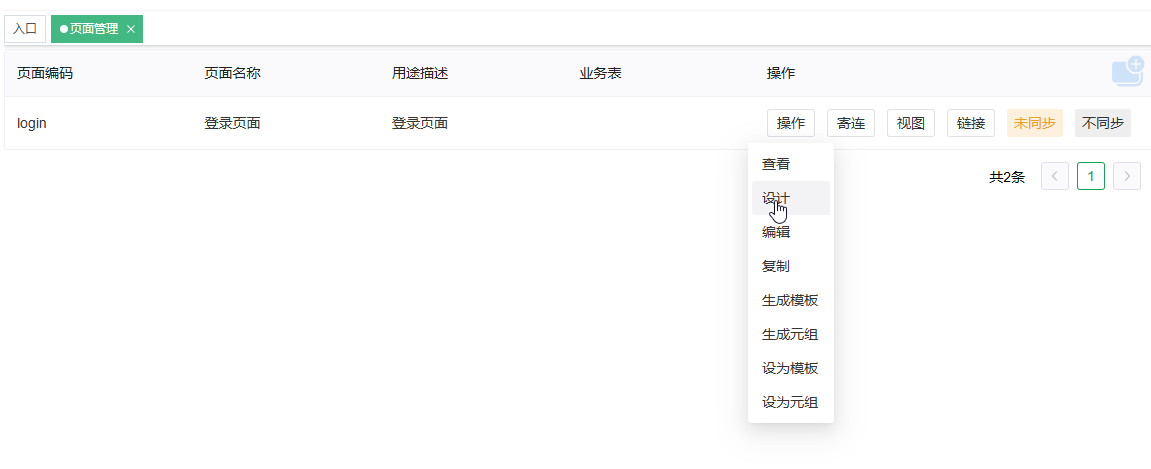This screenshot has width=1151, height=469.
Task: Click the 共2条 total count text
Action: tap(1007, 177)
